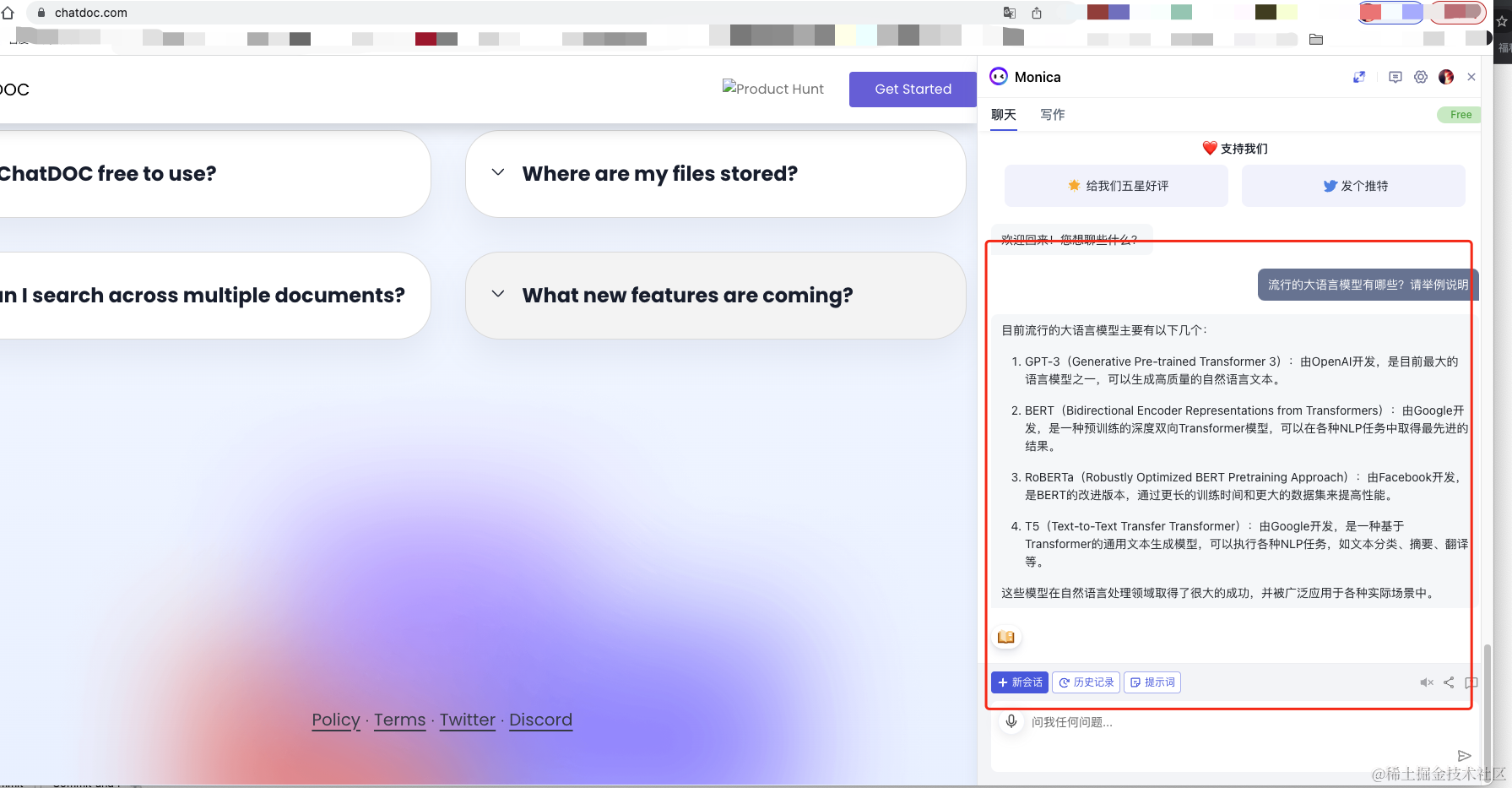Open Monica settings gear
Viewport: 1512px width, 788px height.
[x=1421, y=77]
